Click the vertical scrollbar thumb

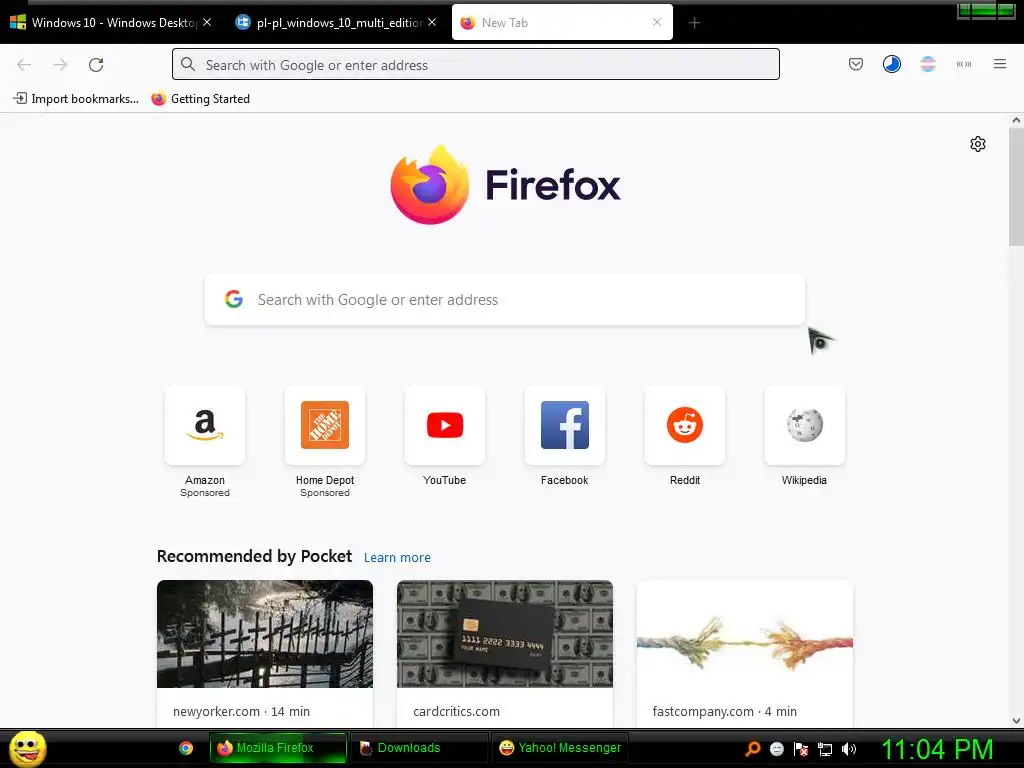1016,187
